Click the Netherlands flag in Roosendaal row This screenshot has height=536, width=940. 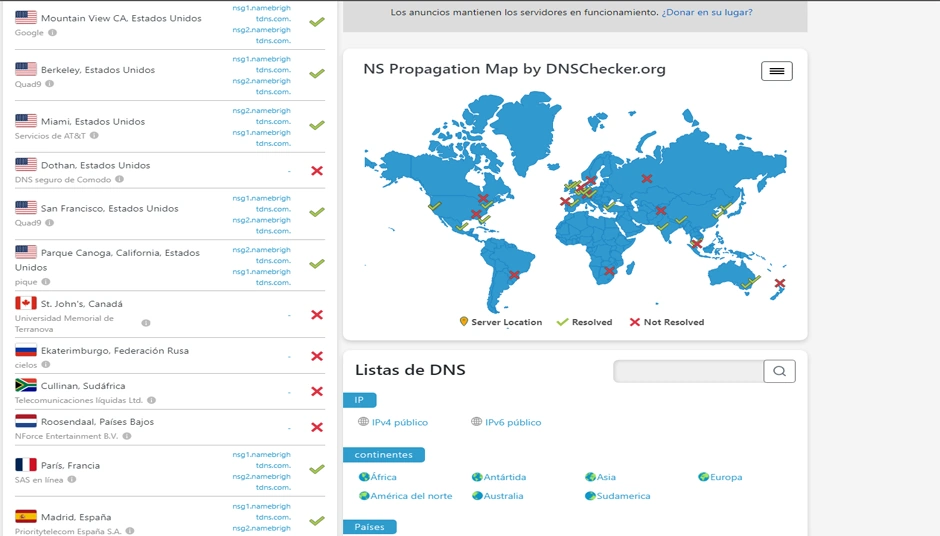tap(26, 421)
